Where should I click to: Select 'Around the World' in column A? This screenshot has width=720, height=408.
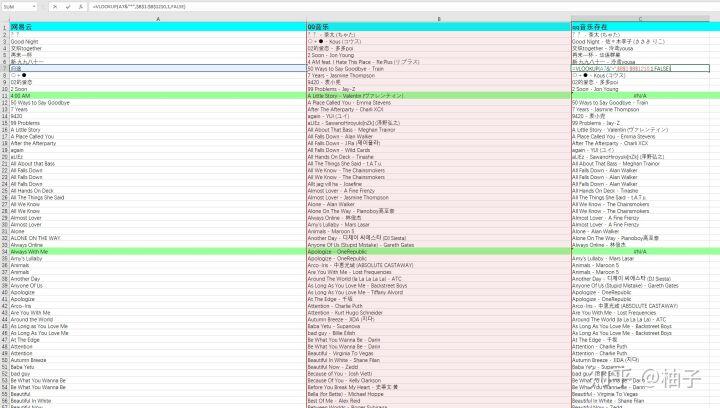pos(158,319)
